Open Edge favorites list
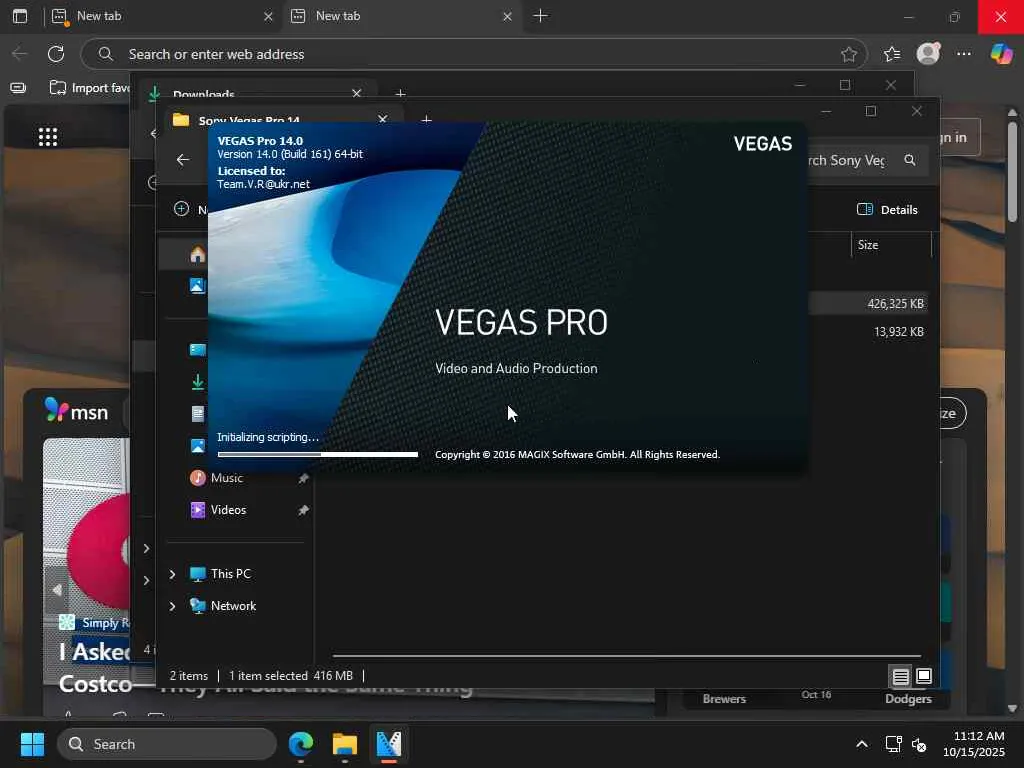The width and height of the screenshot is (1024, 768). [x=891, y=54]
